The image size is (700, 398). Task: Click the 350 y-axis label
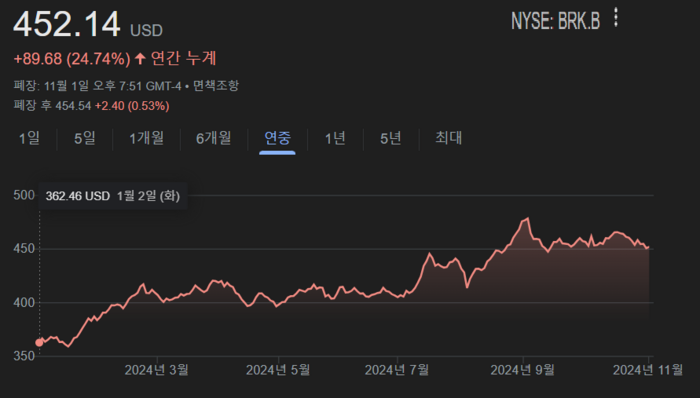[24, 357]
